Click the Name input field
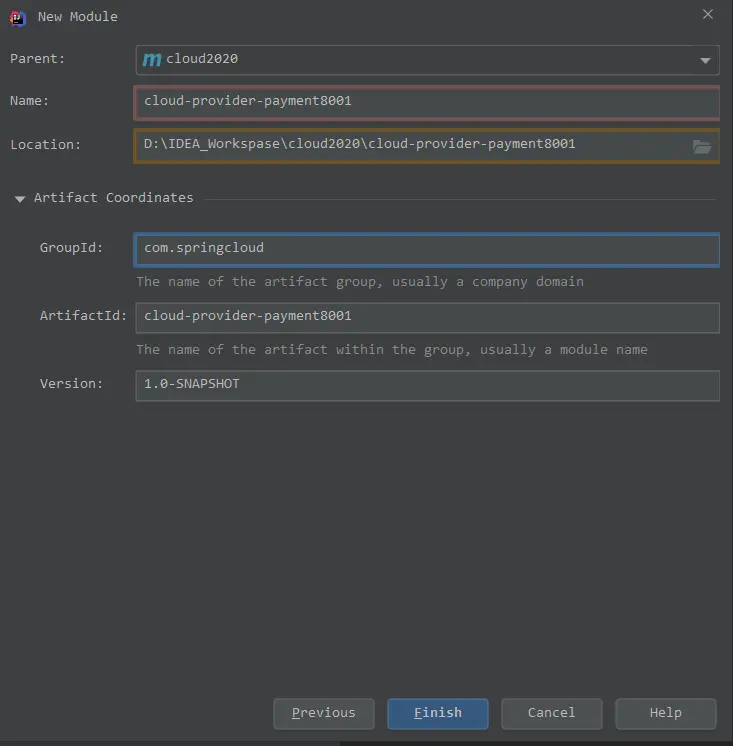The image size is (733, 746). click(x=427, y=102)
